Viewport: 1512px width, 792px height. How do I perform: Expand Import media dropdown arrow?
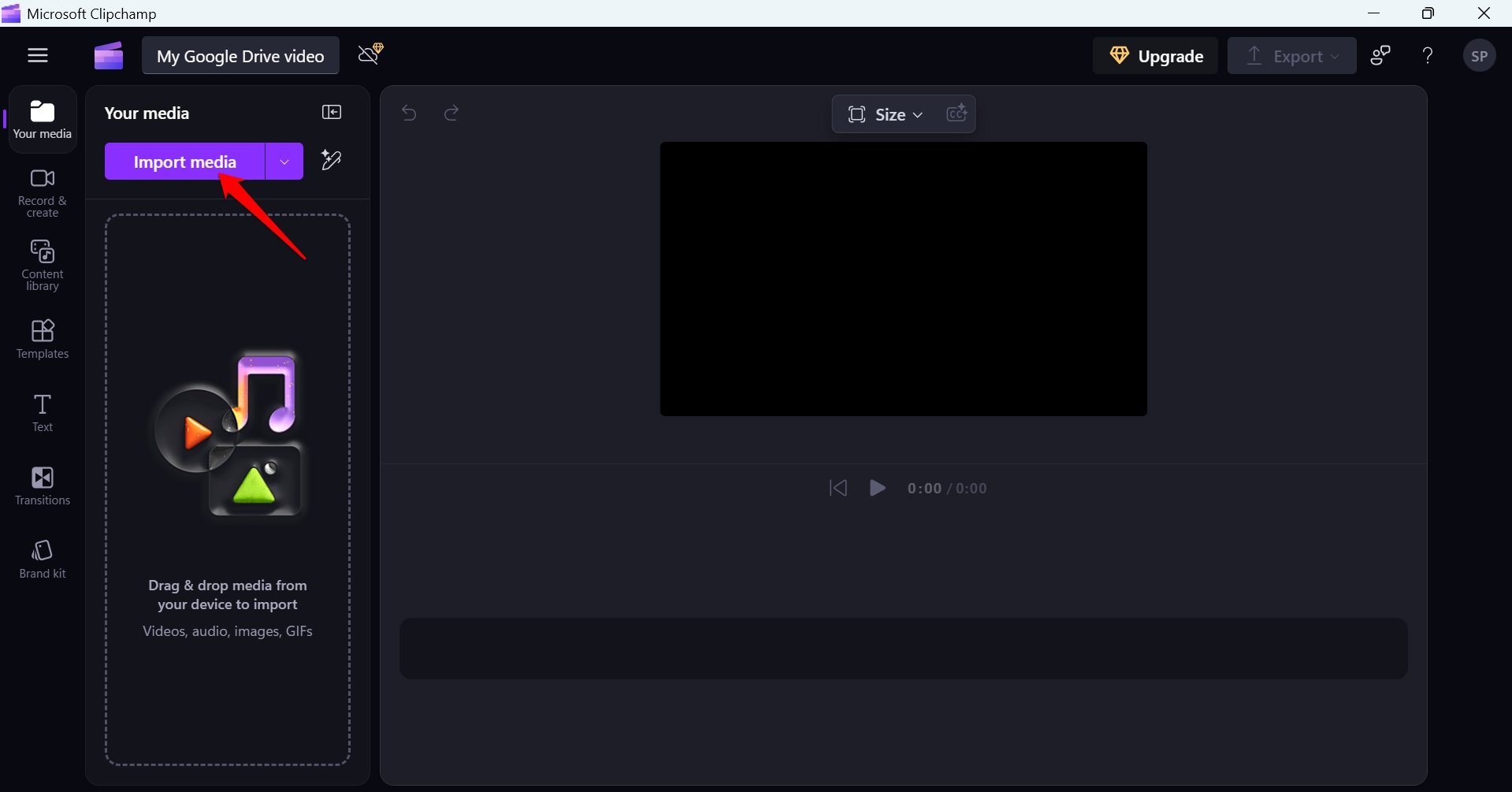[284, 162]
